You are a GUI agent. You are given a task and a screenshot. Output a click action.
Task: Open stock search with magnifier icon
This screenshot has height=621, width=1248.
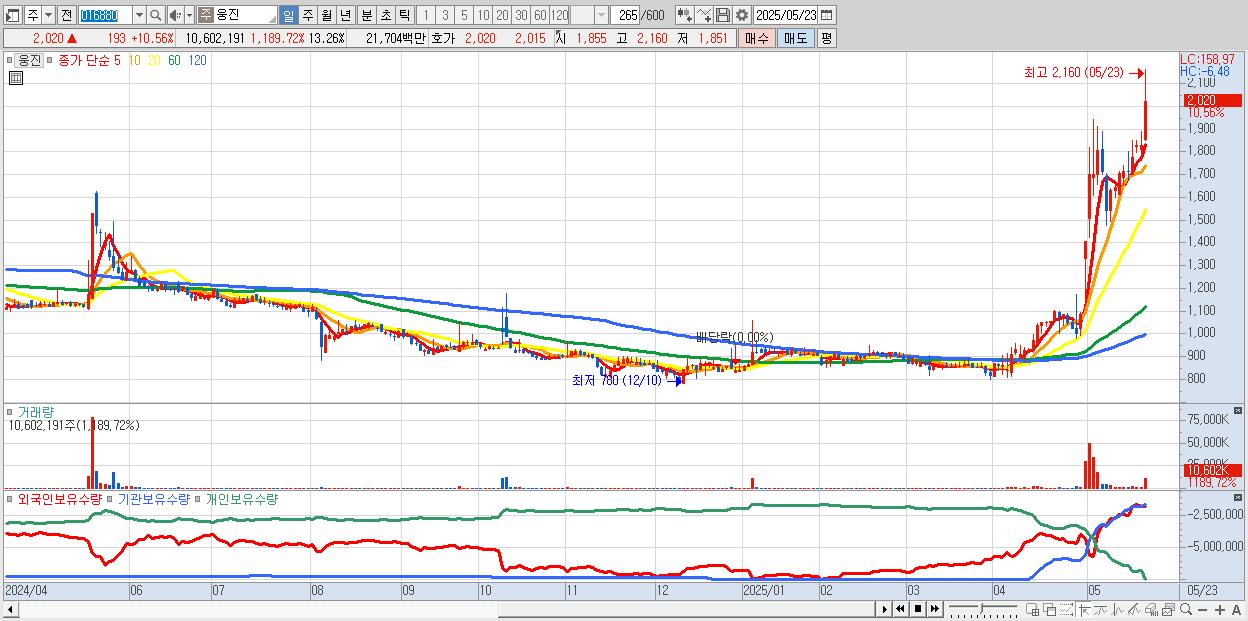tap(156, 15)
